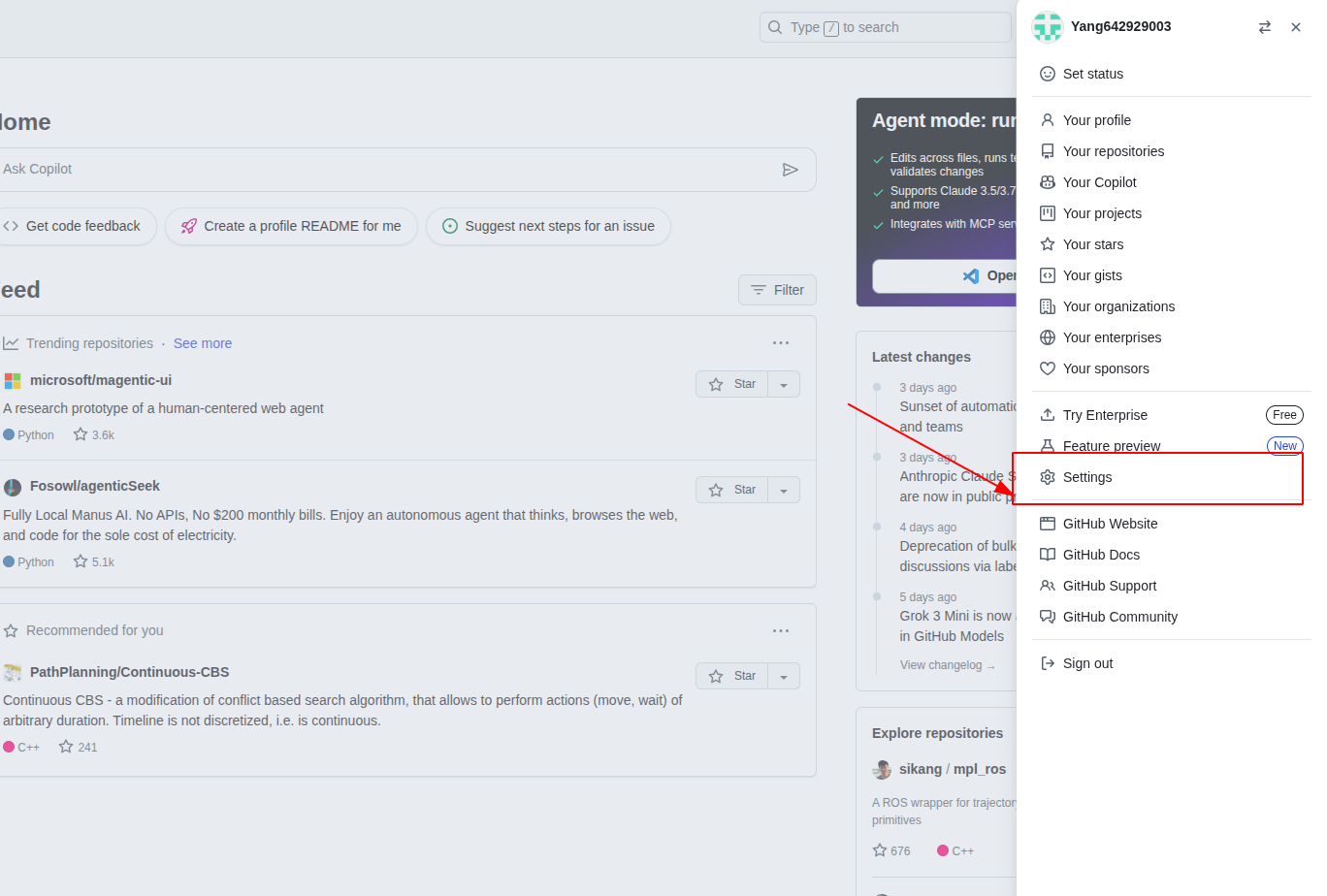
Task: Open the Trending repositories three-dot menu
Action: 781,343
